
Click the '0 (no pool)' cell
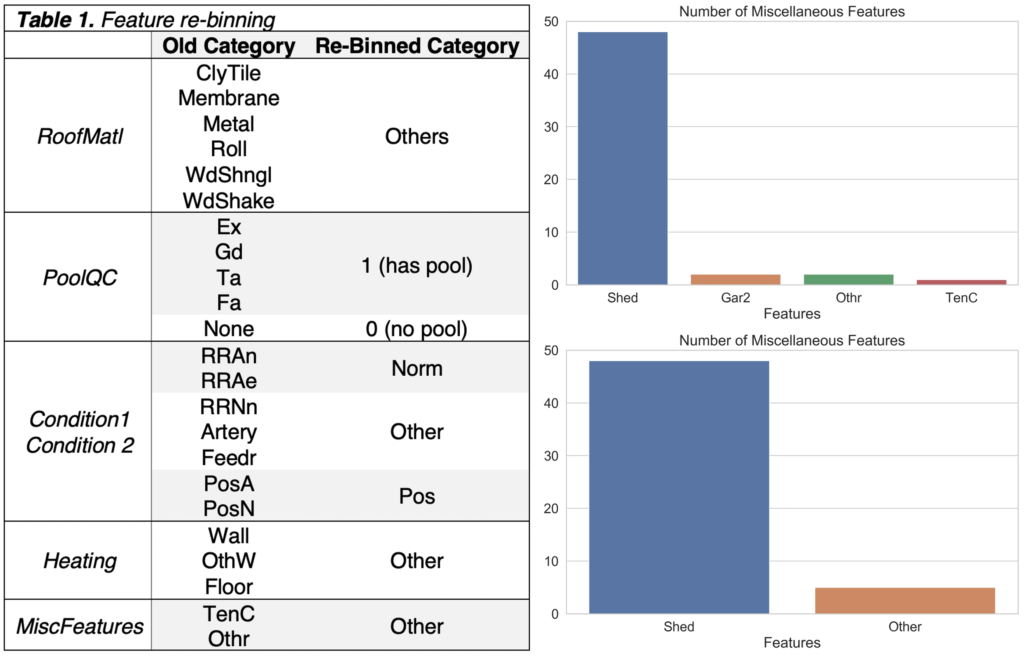417,329
